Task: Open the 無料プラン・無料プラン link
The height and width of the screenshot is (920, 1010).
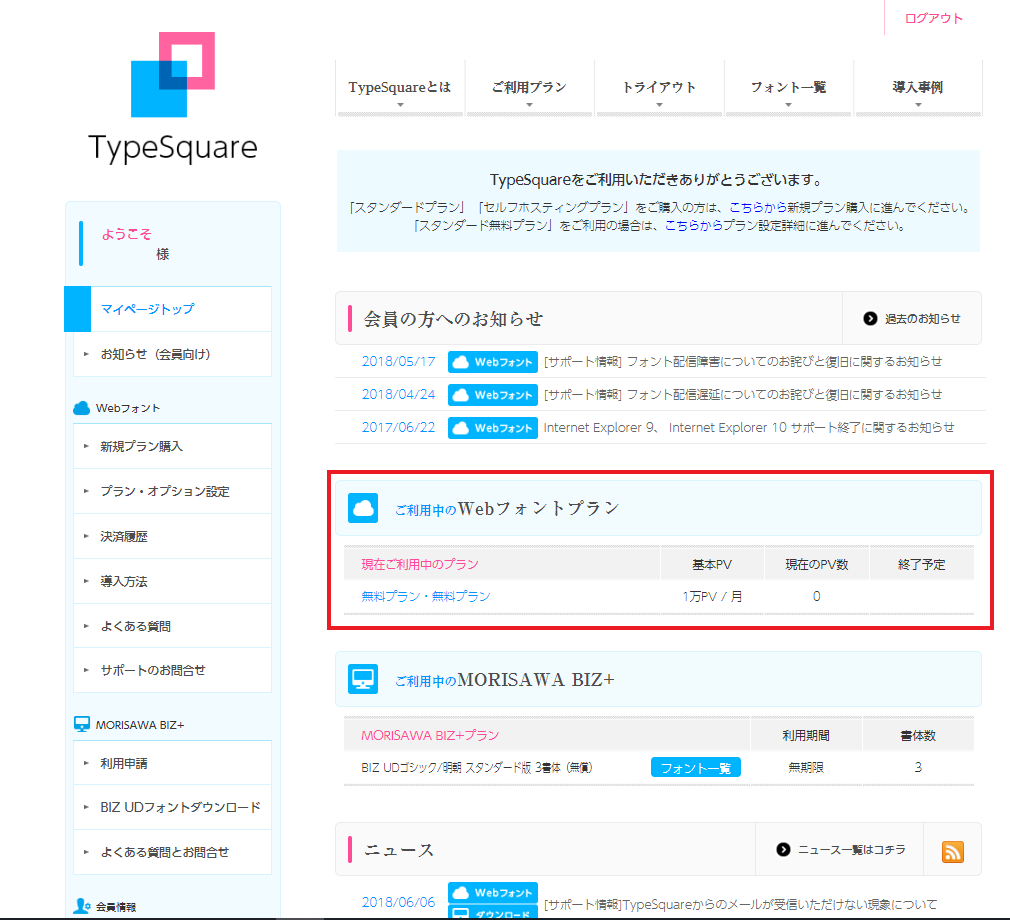Action: [x=426, y=596]
